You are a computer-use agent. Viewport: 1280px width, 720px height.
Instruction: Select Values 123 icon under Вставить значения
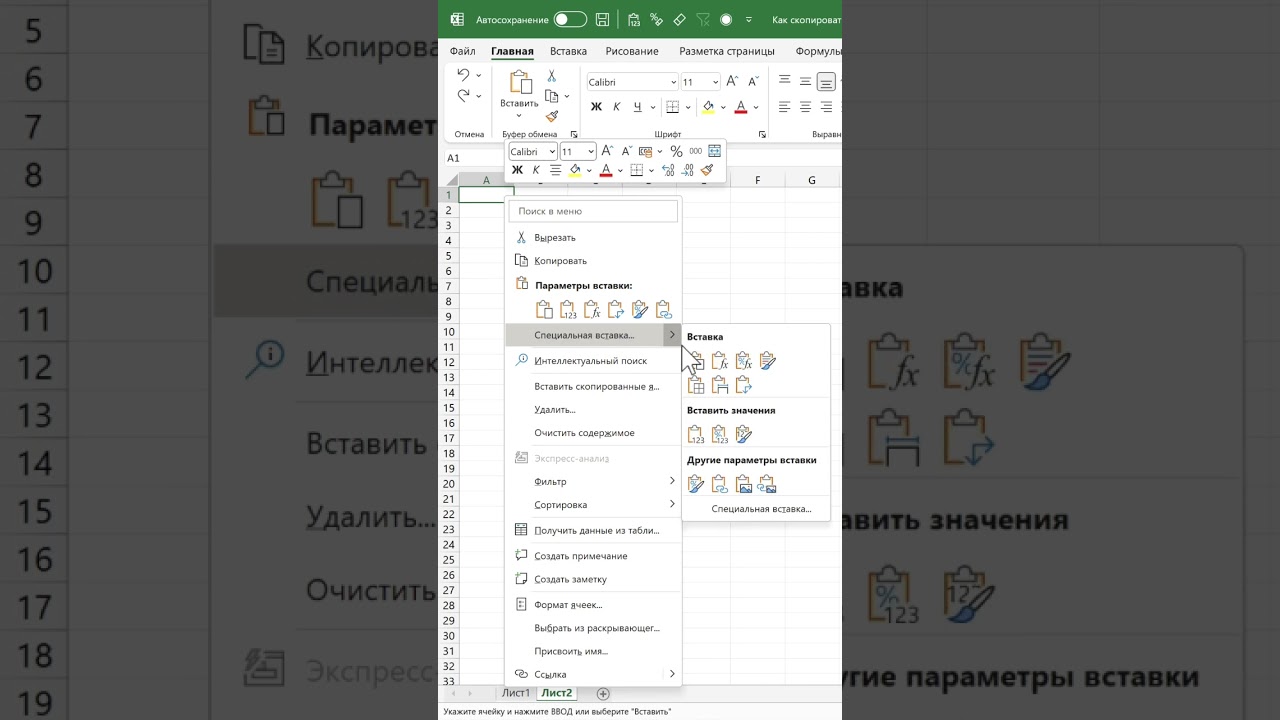tap(696, 435)
